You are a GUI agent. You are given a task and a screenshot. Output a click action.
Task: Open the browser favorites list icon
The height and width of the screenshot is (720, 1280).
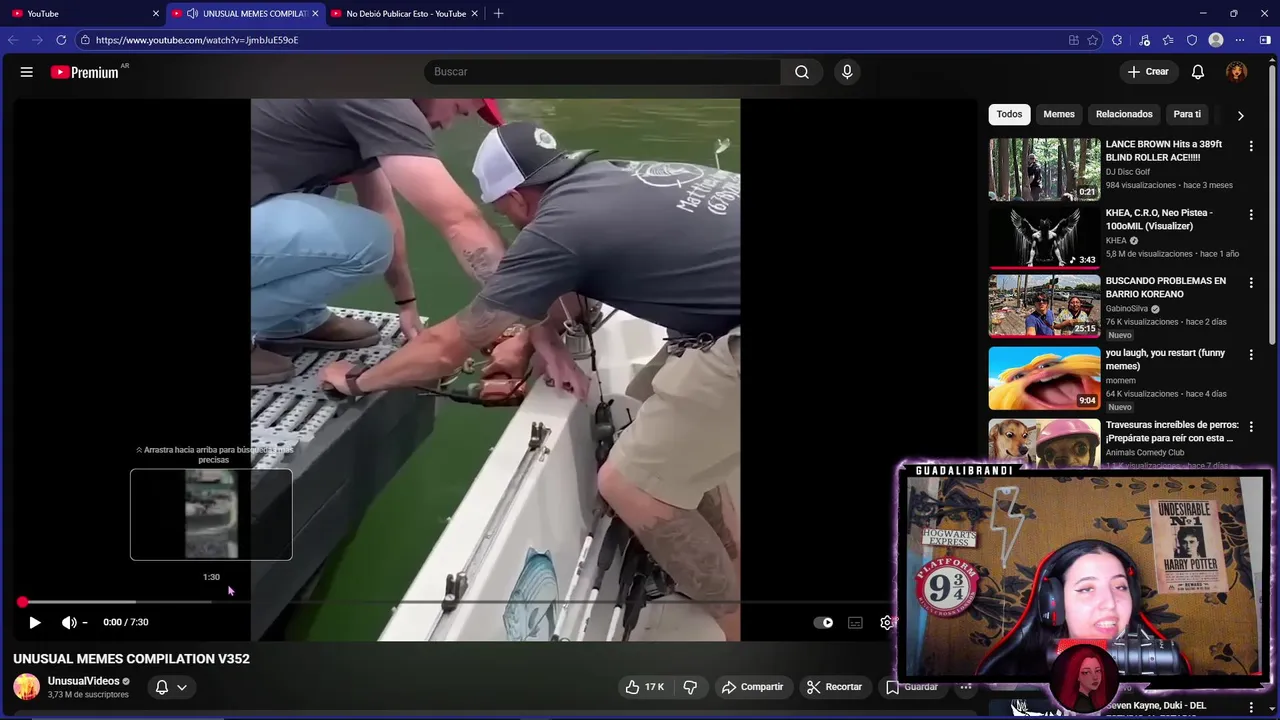click(1168, 40)
